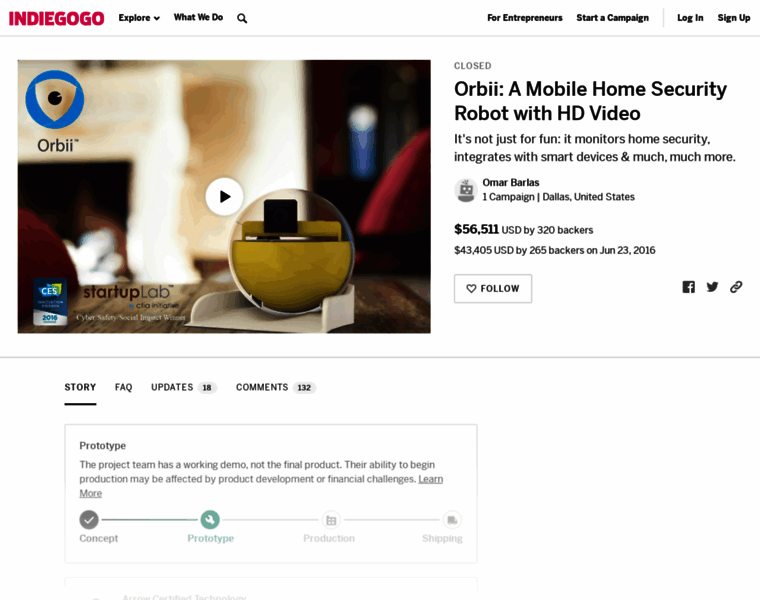
Task: Click the Prototype stage wrench icon
Action: tap(210, 519)
